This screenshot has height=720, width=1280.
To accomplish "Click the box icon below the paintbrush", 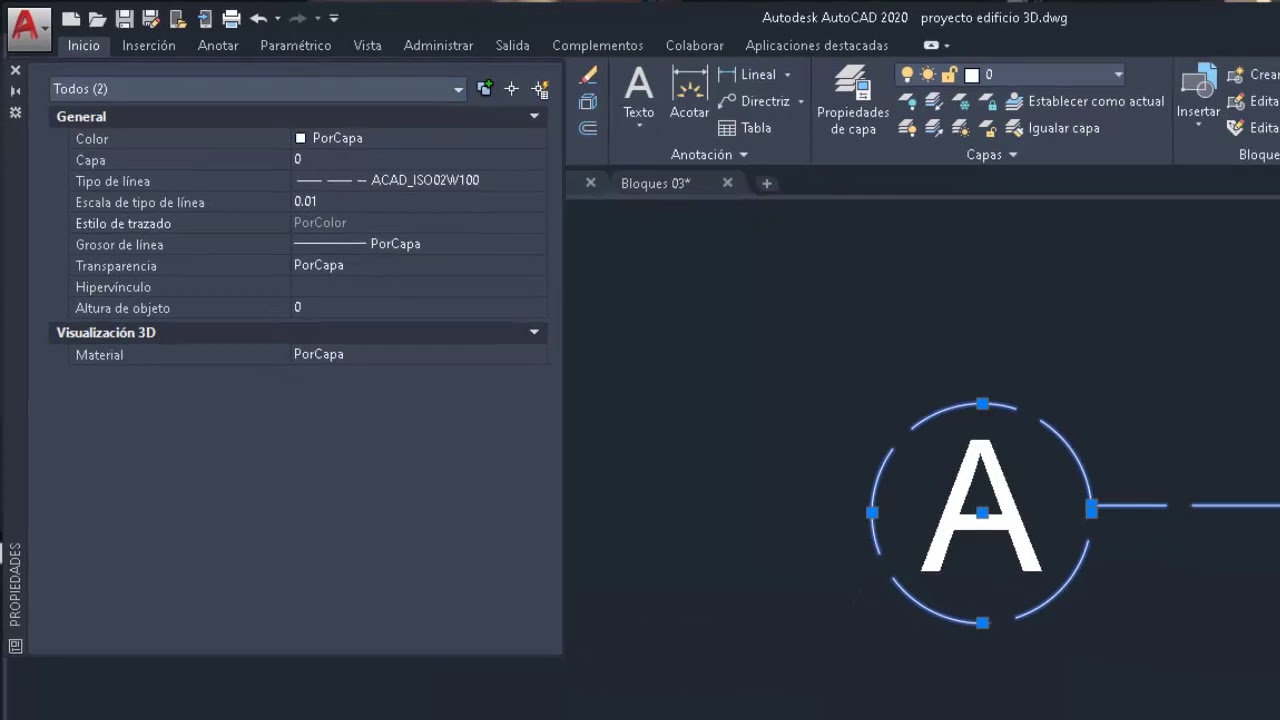I will [588, 101].
